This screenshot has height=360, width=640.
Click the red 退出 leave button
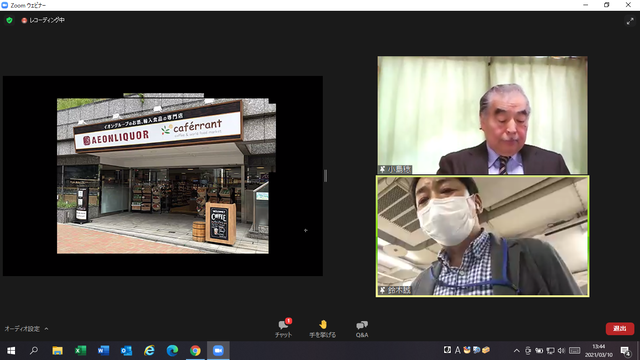tap(620, 329)
